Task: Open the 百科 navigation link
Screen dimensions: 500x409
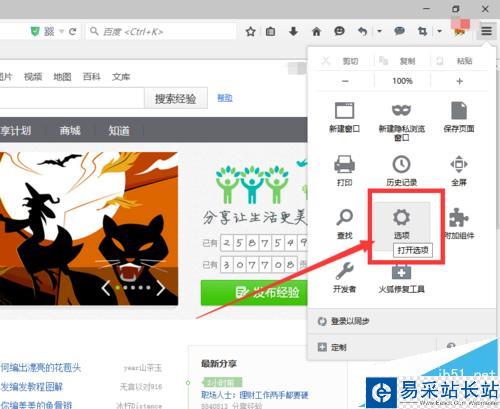Action: click(x=91, y=77)
